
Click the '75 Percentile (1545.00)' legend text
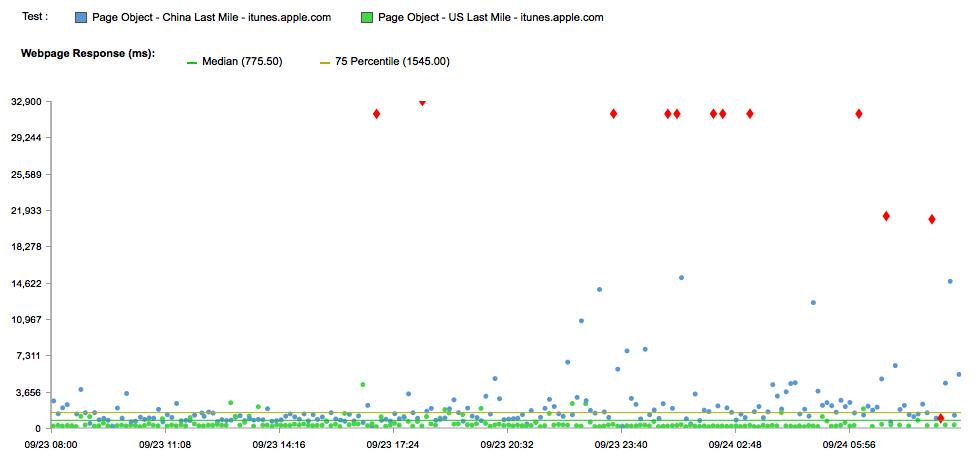tap(393, 62)
